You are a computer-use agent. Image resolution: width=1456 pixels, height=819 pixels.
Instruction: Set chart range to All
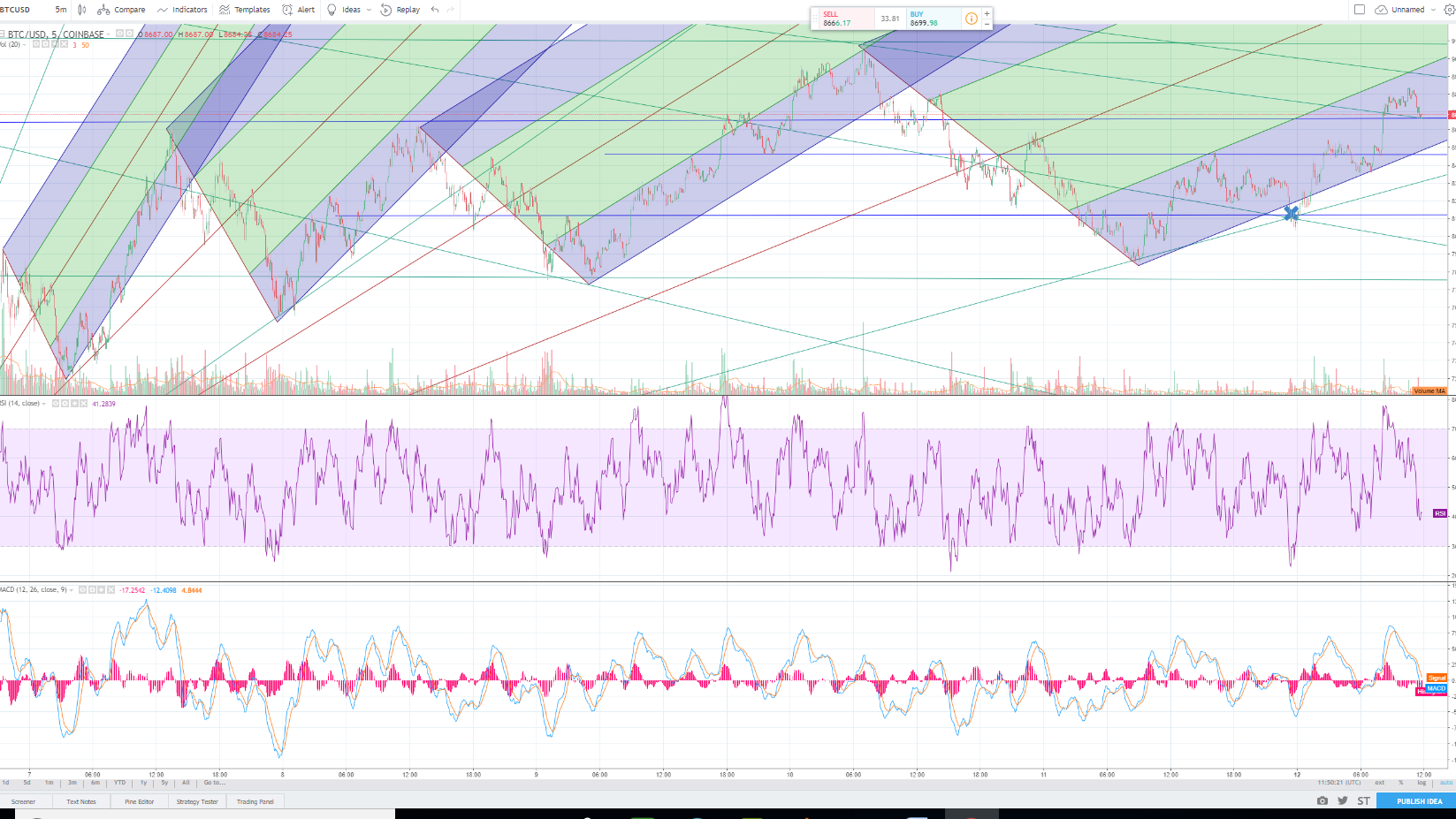click(x=186, y=783)
